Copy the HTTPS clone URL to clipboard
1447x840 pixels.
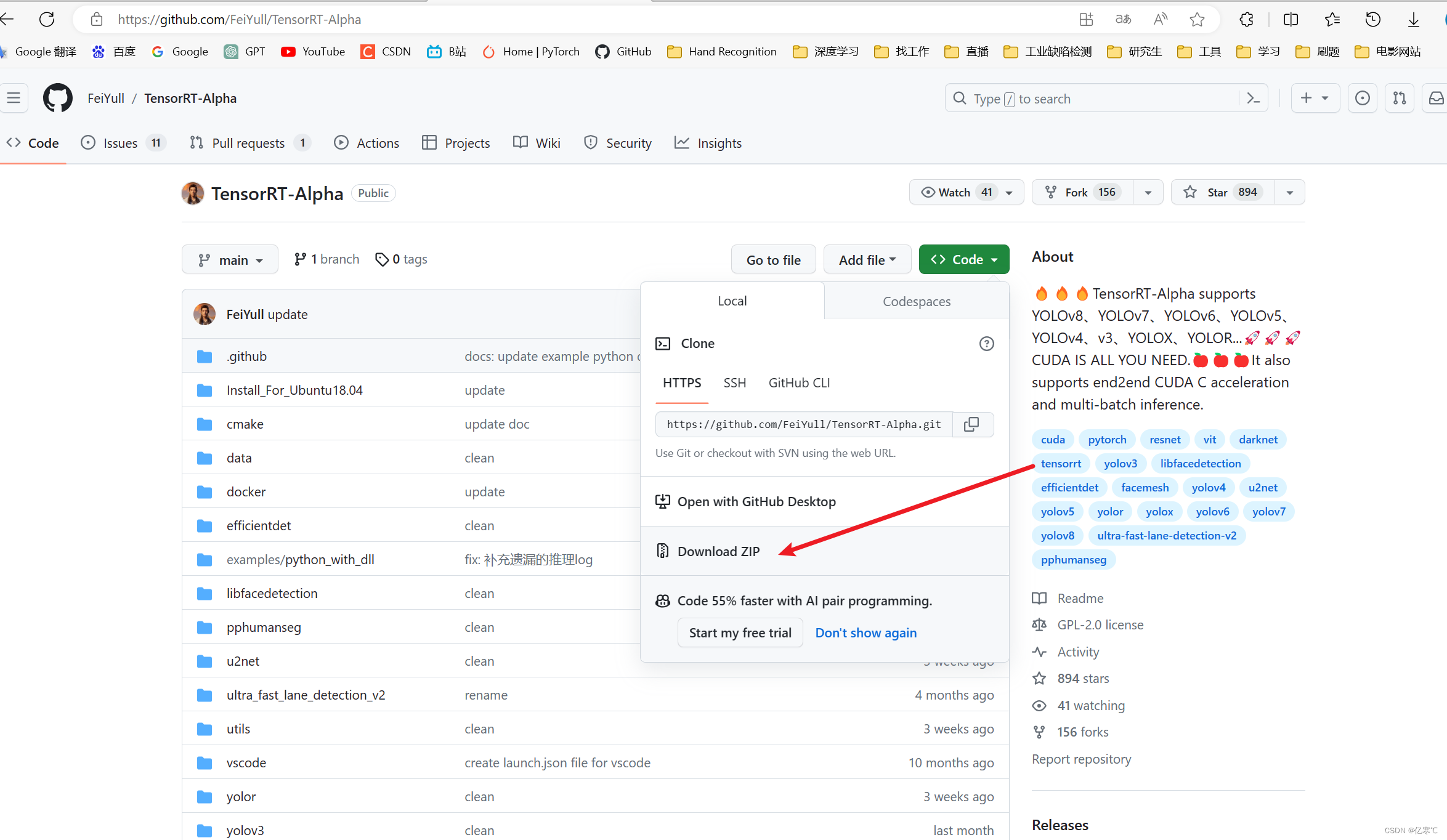pos(971,424)
